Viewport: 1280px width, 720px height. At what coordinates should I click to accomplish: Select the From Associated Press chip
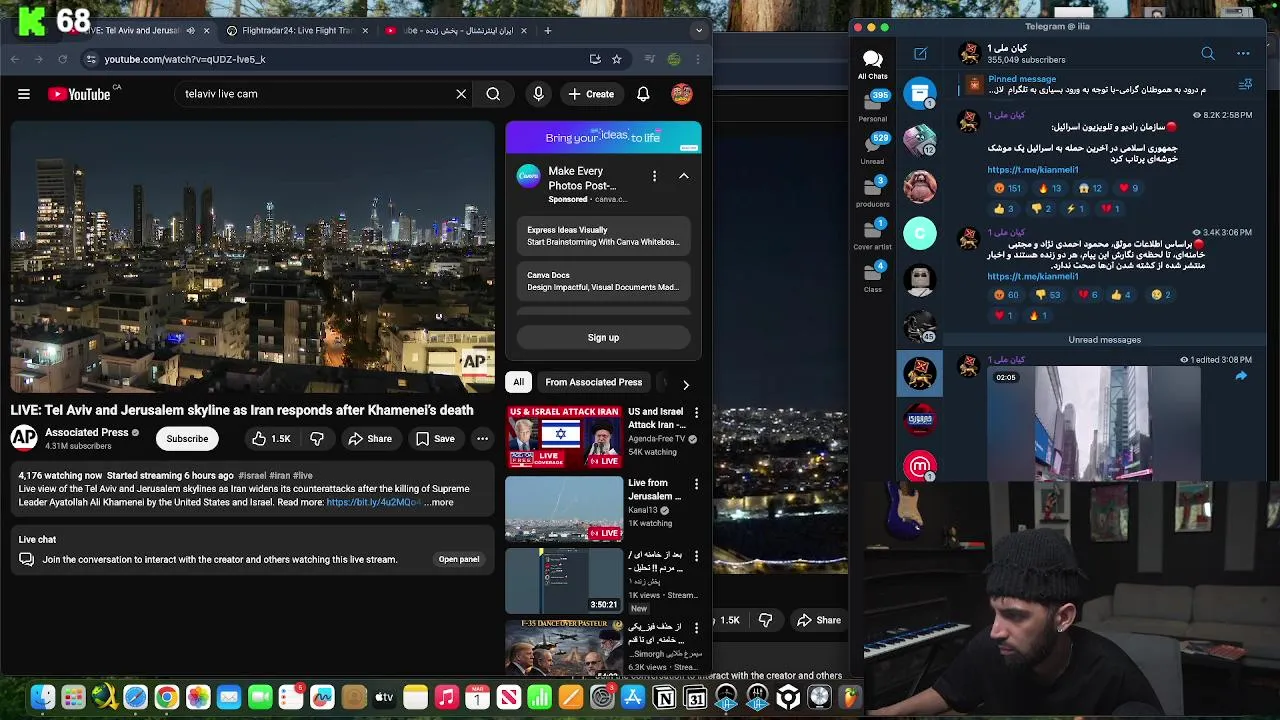click(x=593, y=382)
